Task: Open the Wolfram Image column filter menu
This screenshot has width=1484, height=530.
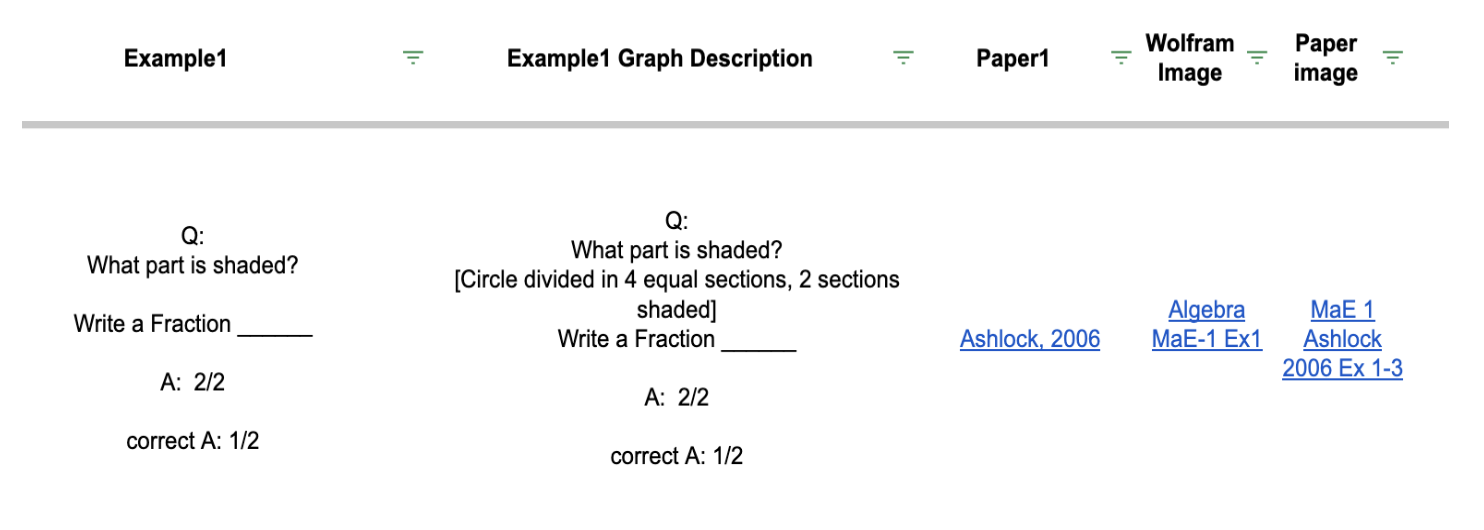Action: (1257, 59)
